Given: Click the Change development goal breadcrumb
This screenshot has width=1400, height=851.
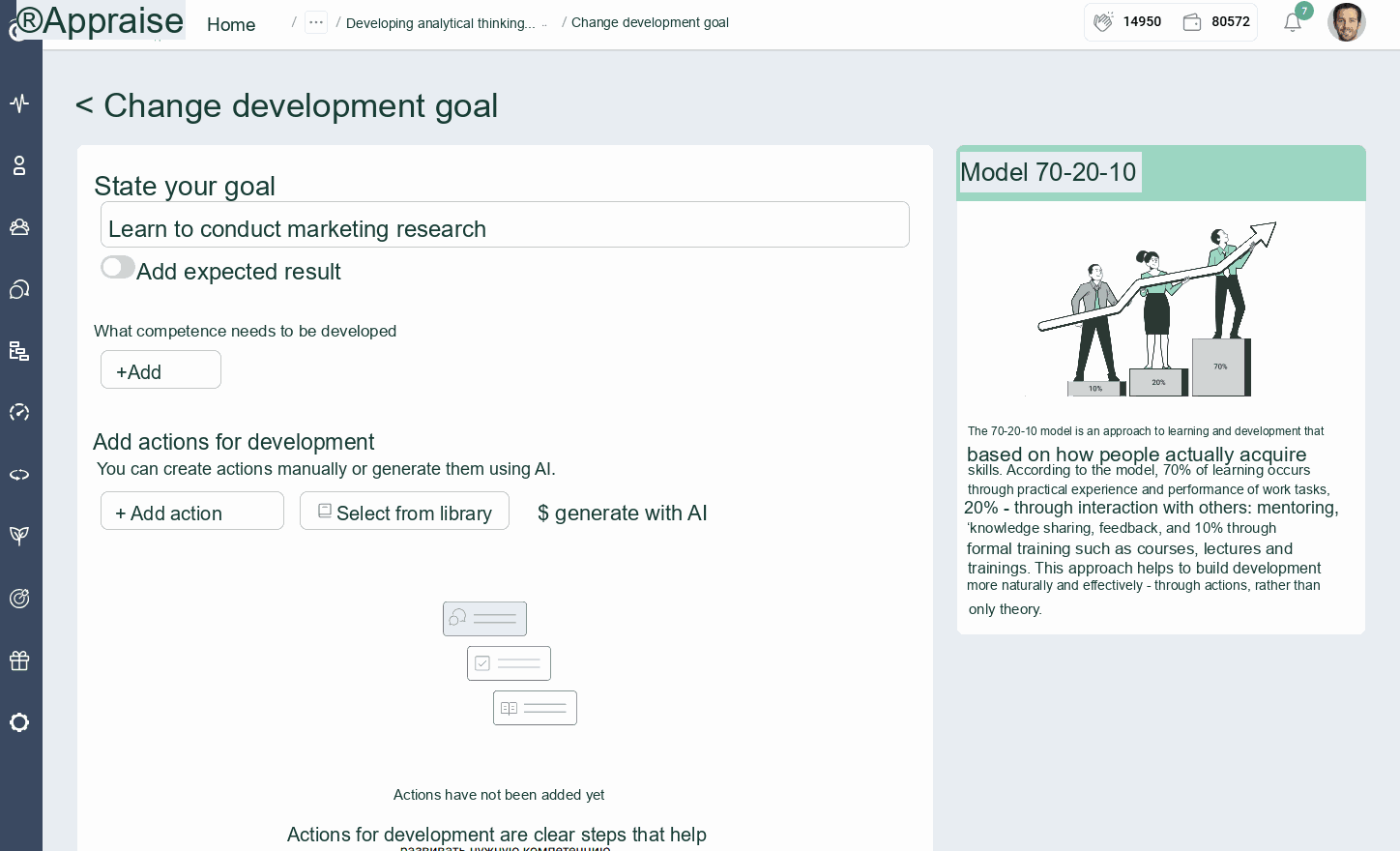Looking at the screenshot, I should pyautogui.click(x=650, y=22).
